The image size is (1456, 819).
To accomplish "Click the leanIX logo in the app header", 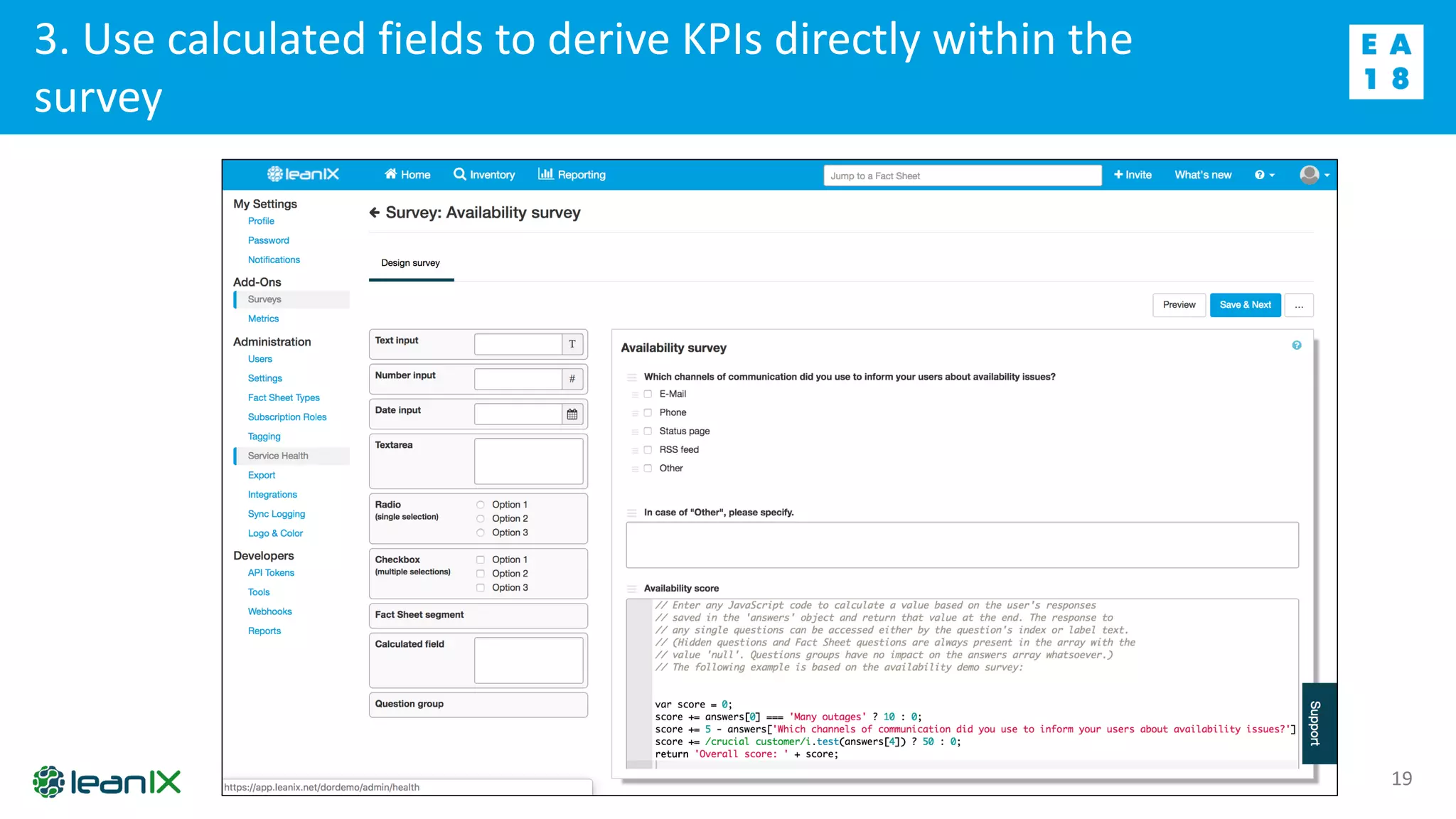I will (303, 174).
